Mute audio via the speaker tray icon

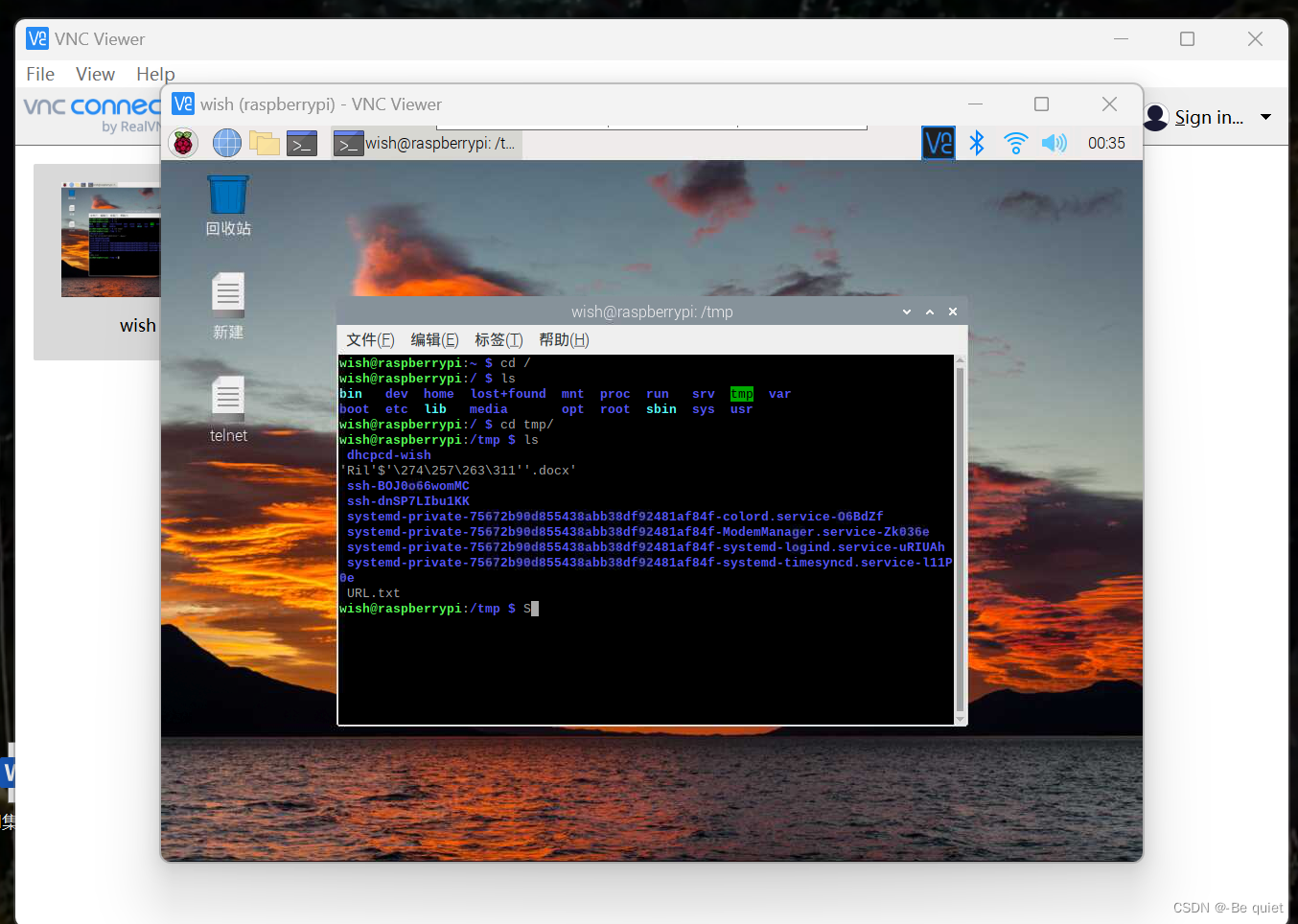1054,142
